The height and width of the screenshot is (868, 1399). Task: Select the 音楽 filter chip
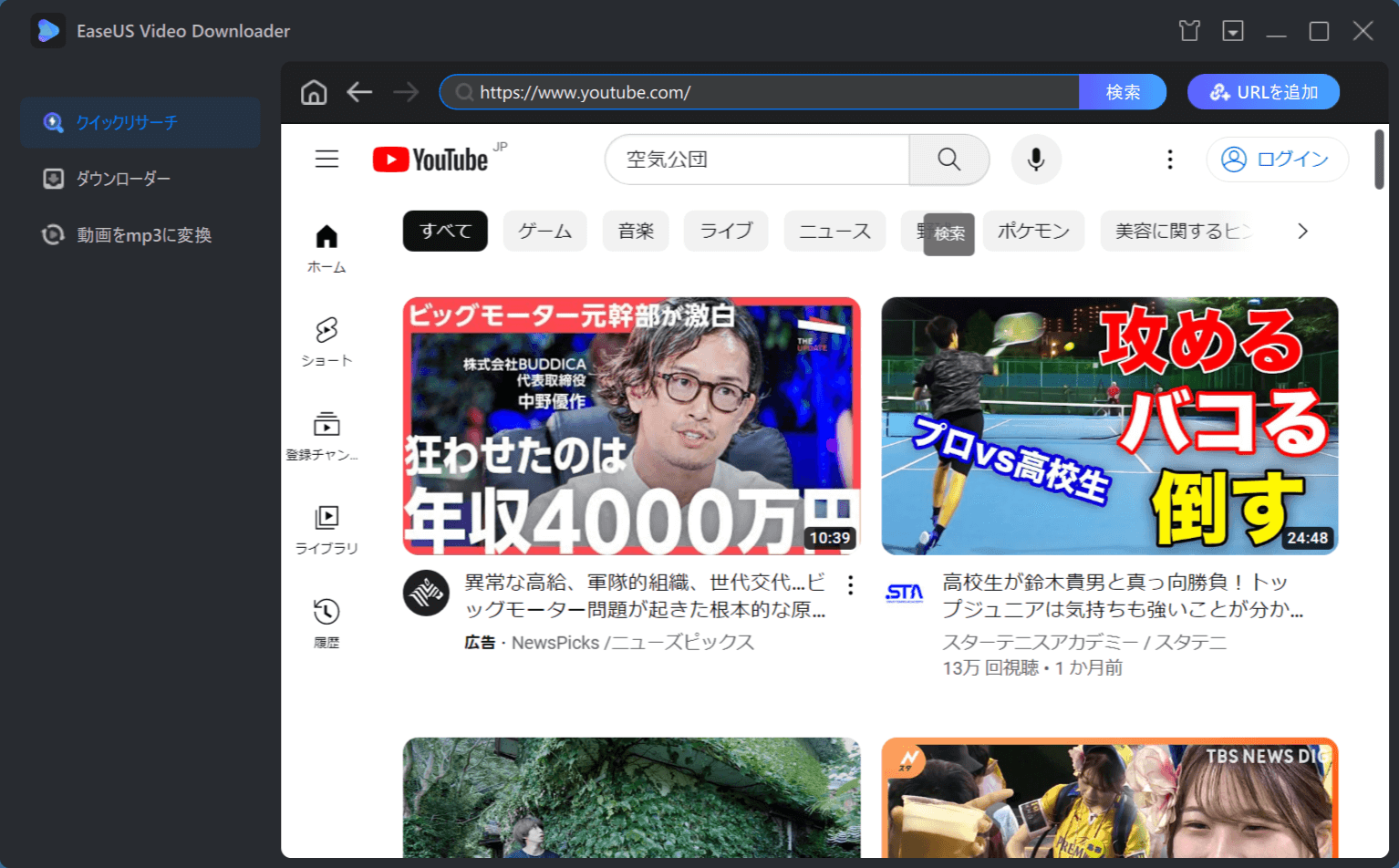[636, 231]
